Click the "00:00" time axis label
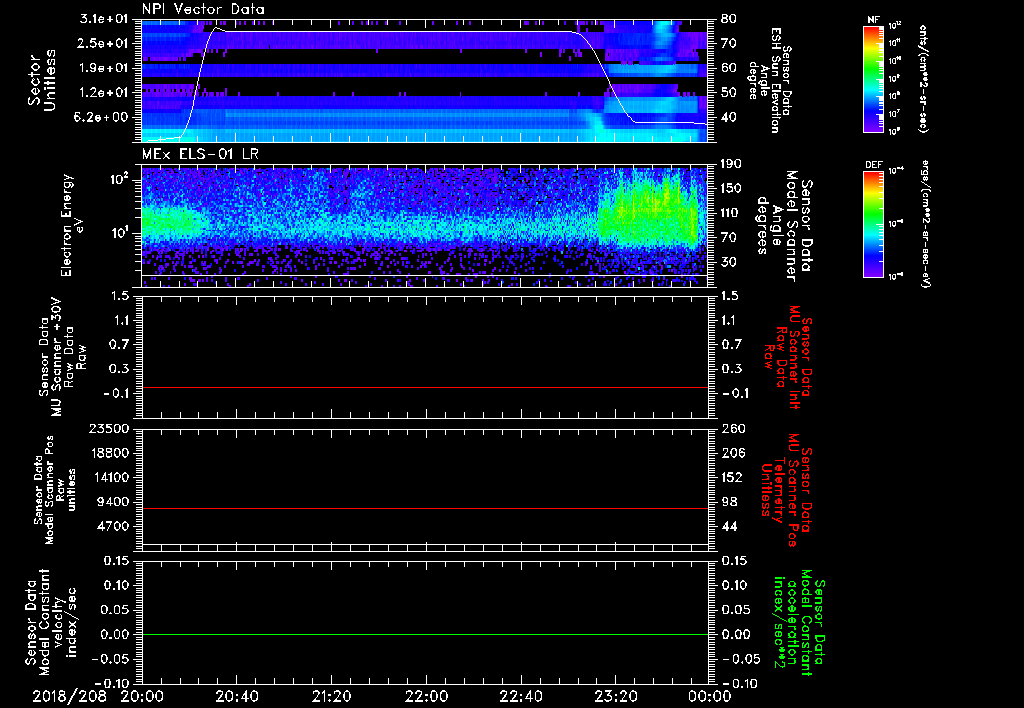This screenshot has height=708, width=1024. click(710, 696)
